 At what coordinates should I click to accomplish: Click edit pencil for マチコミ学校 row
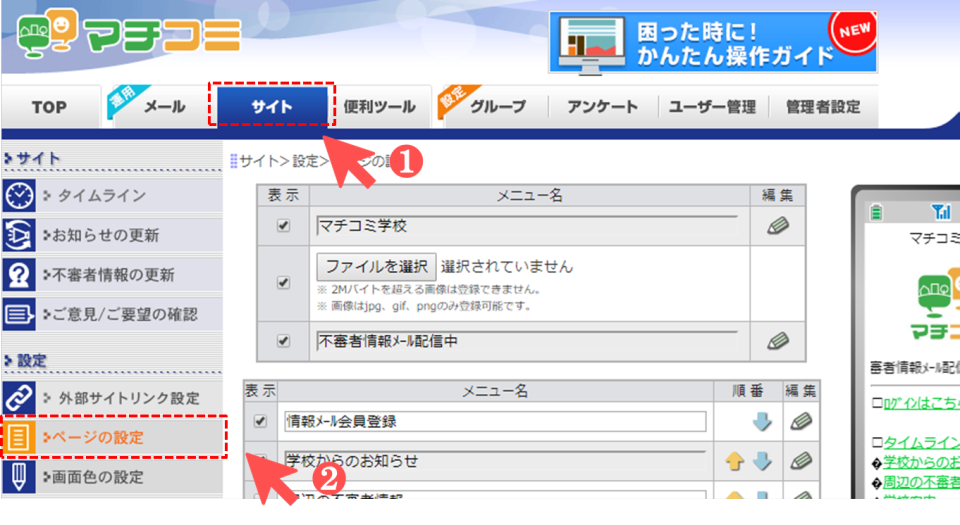tap(777, 226)
